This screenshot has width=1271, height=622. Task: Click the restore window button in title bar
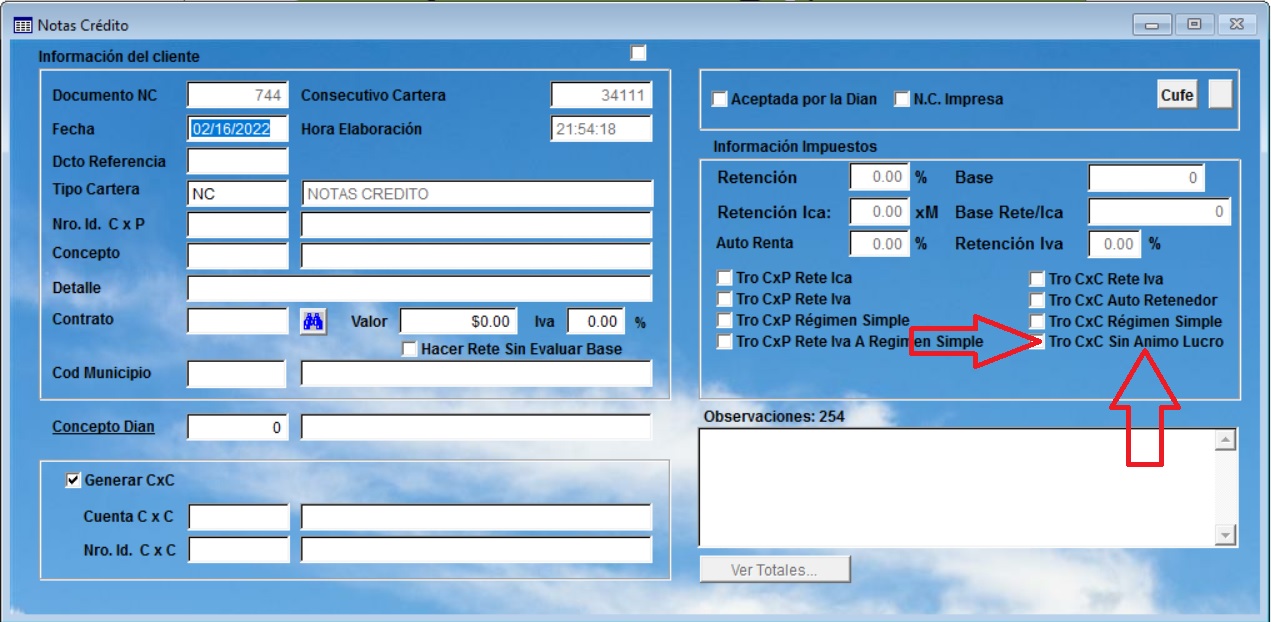coord(1194,24)
